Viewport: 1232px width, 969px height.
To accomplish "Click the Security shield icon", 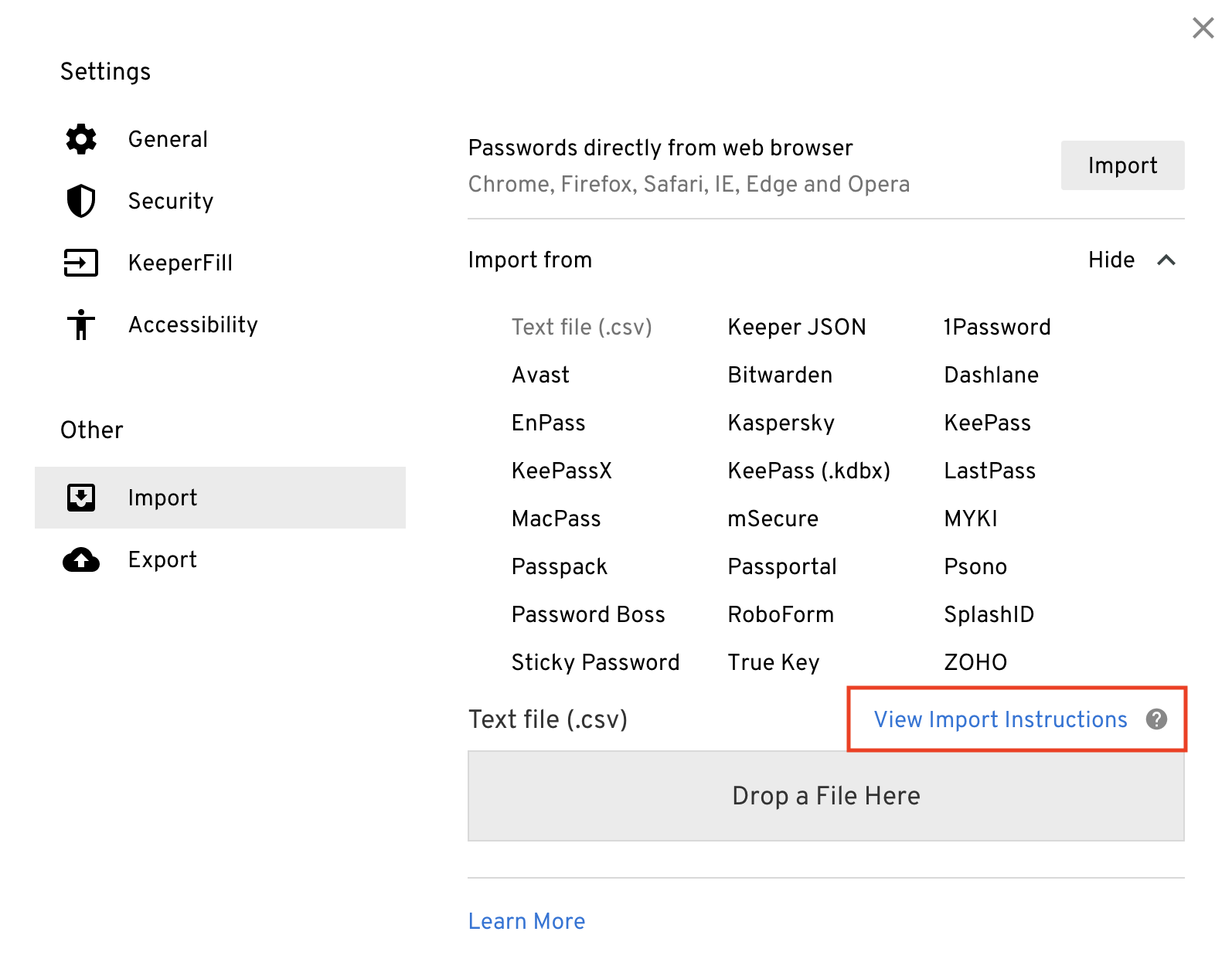I will click(81, 201).
